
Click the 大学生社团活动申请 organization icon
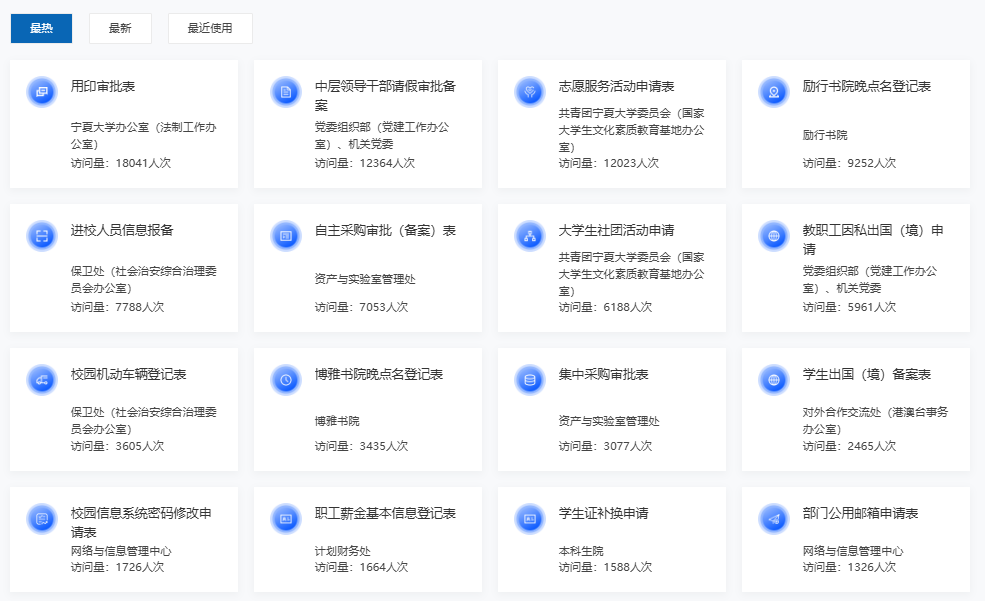(x=530, y=236)
